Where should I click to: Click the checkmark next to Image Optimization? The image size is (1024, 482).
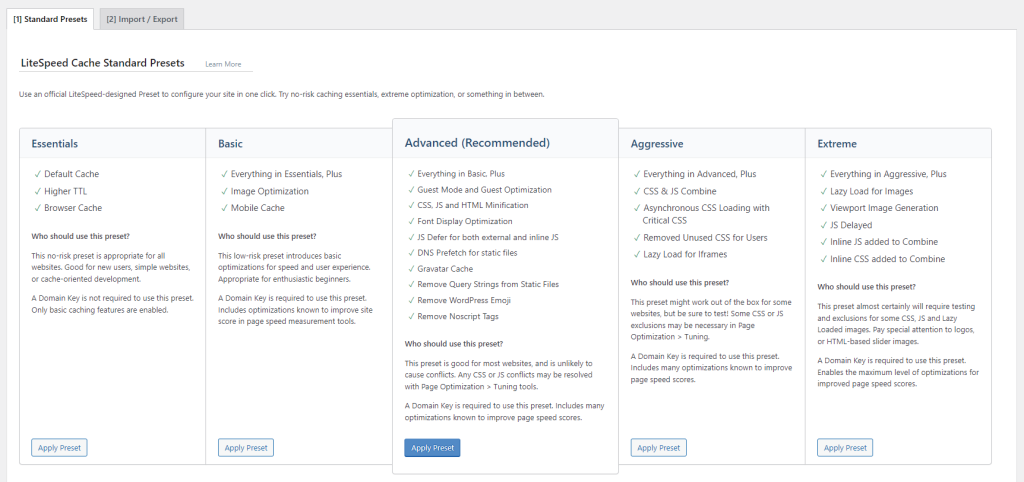point(222,191)
